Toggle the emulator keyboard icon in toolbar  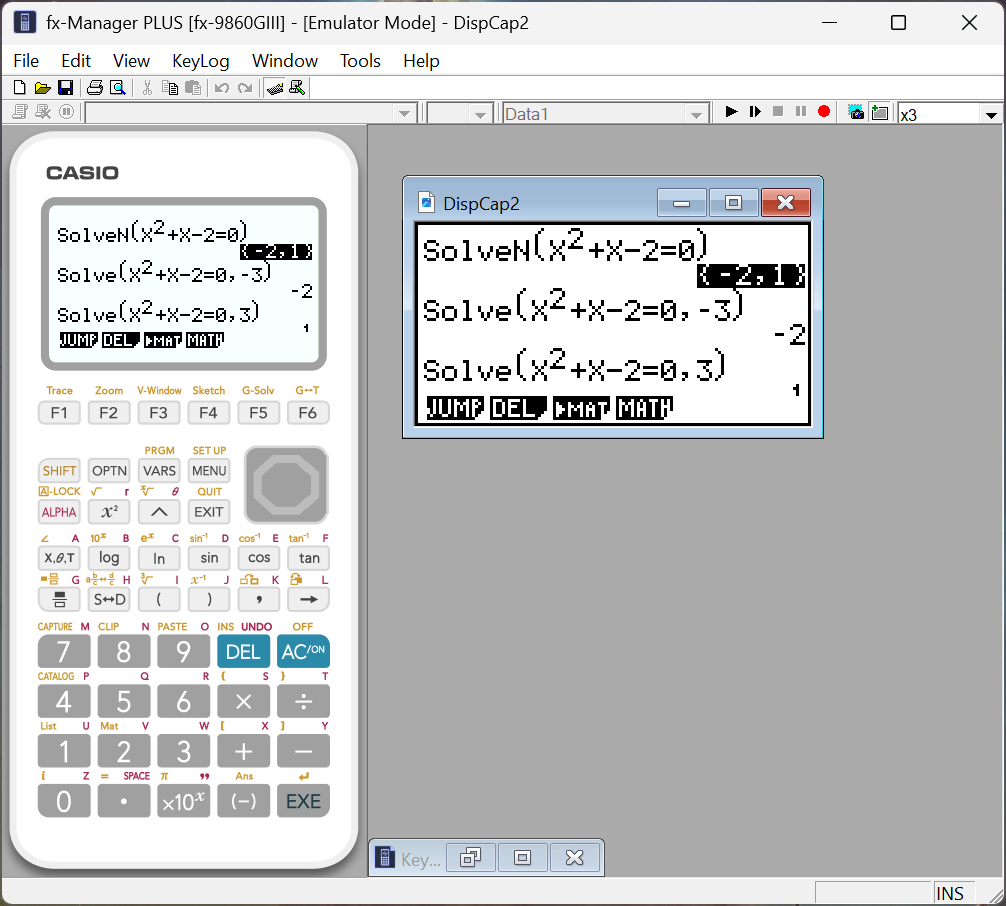[275, 88]
